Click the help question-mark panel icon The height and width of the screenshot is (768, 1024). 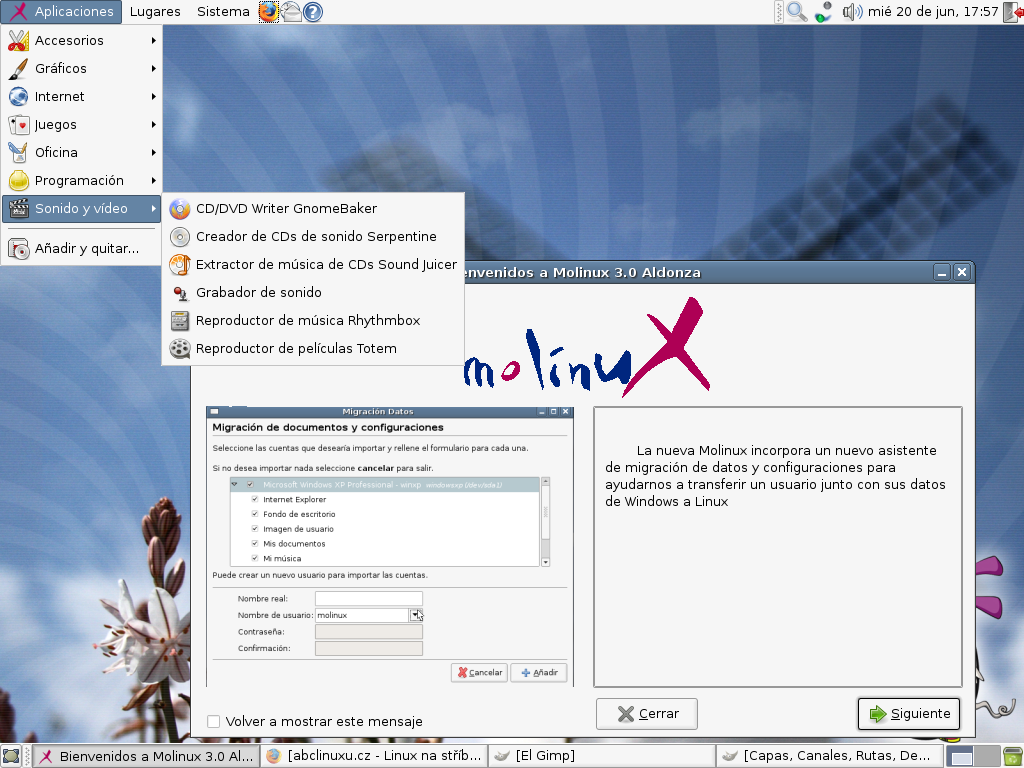click(x=313, y=12)
